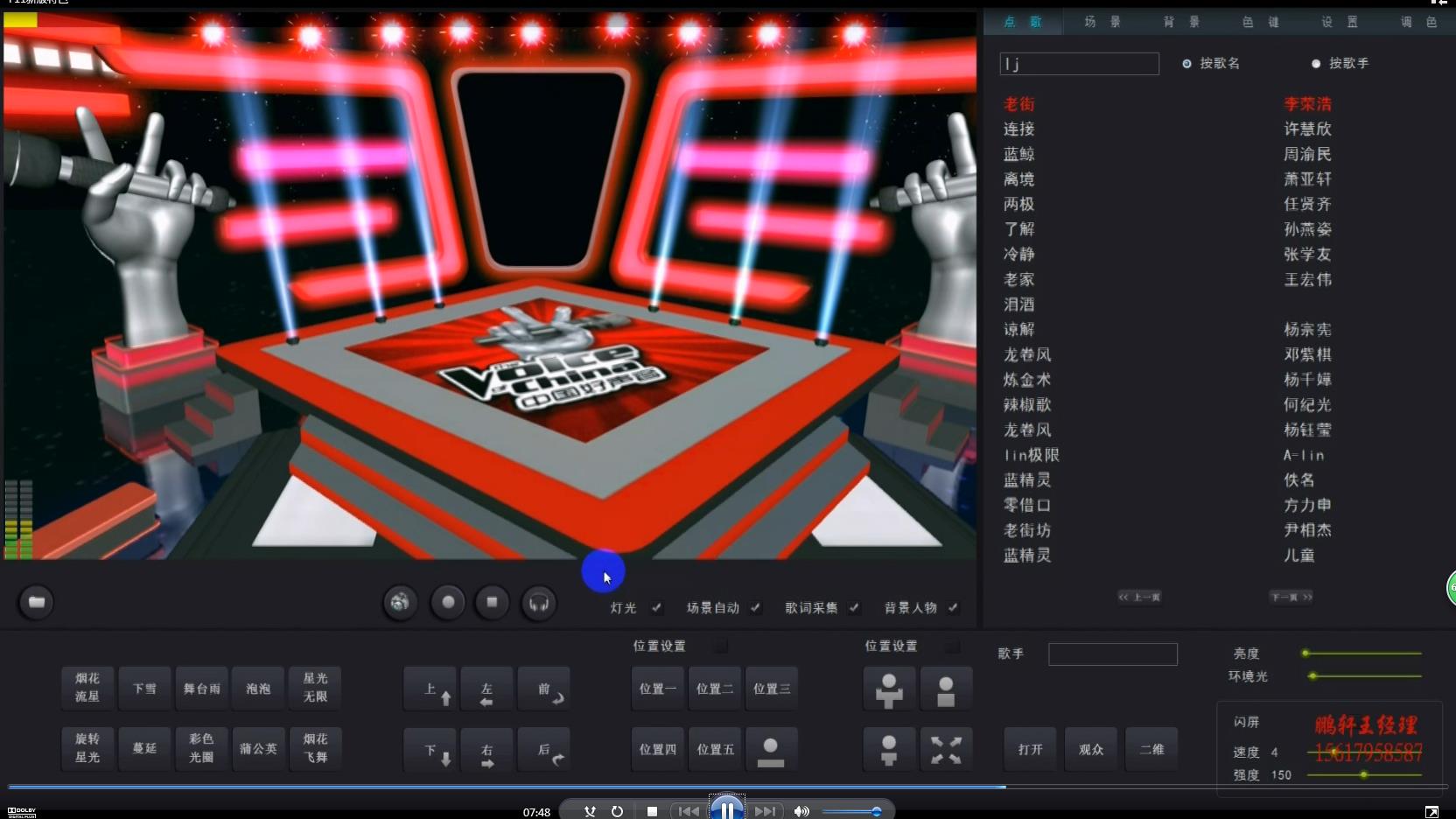Image resolution: width=1456 pixels, height=819 pixels.
Task: Click the 歌手 singer input field
Action: pos(1112,654)
